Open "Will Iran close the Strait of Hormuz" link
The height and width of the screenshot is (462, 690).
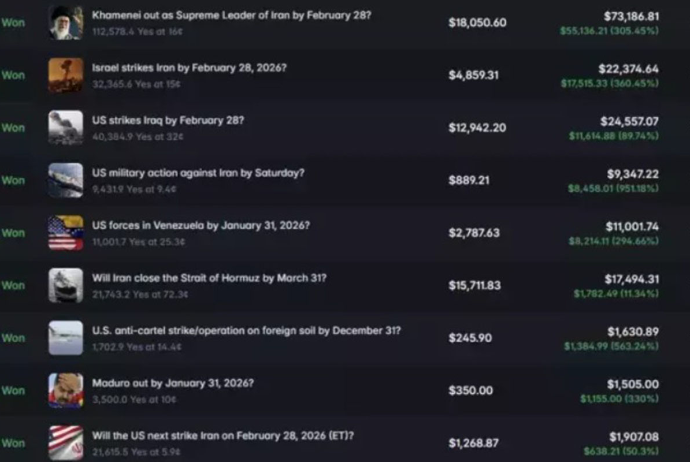click(209, 278)
